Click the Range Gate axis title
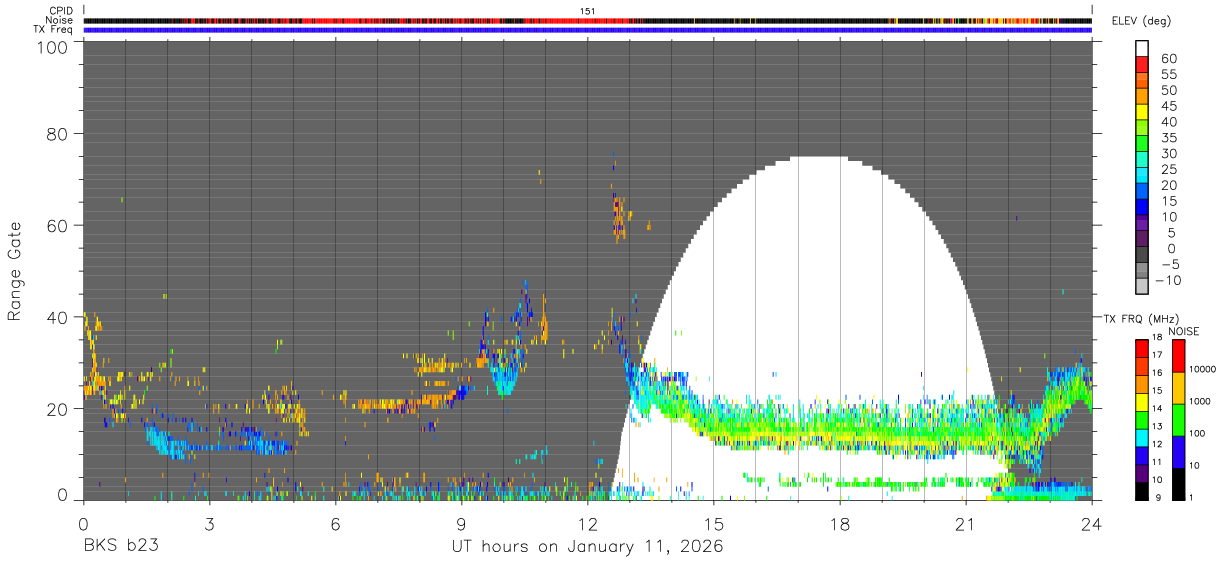The height and width of the screenshot is (567, 1228). coord(15,272)
